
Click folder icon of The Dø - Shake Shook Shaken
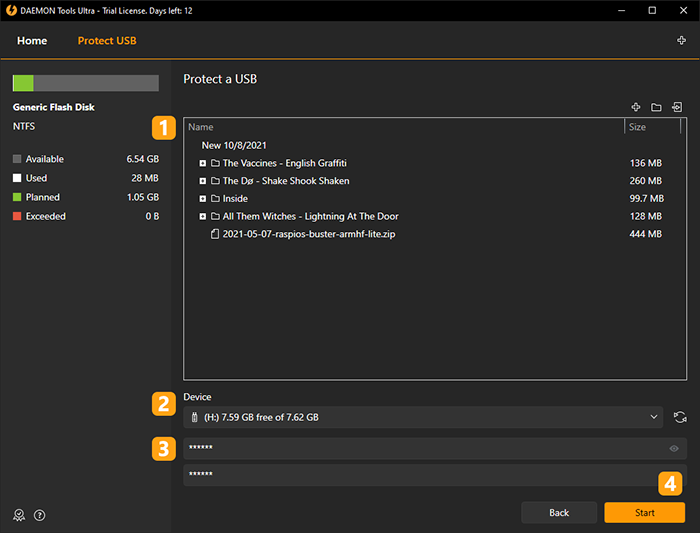click(x=215, y=181)
